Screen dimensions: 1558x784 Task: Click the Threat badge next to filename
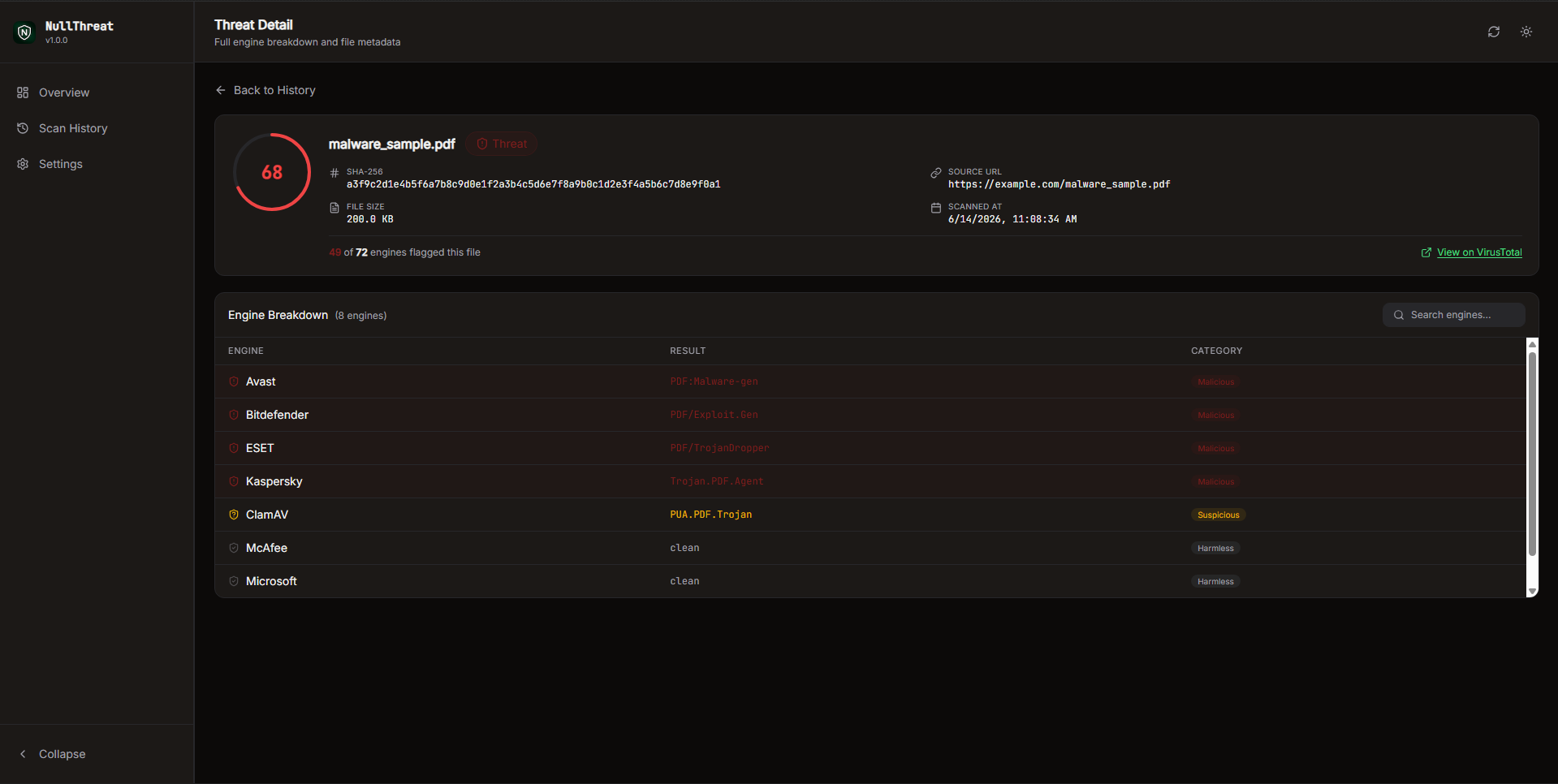pos(502,144)
